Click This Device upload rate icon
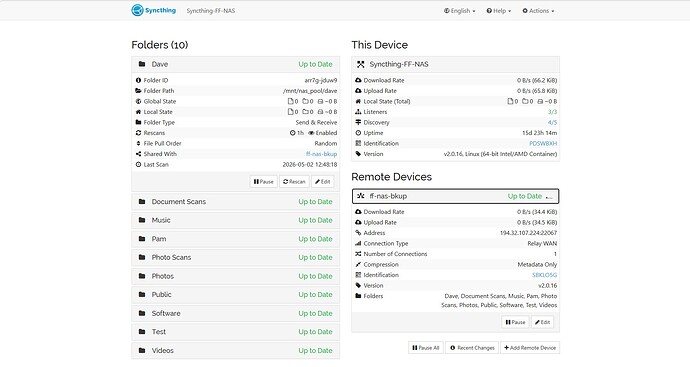 358,91
